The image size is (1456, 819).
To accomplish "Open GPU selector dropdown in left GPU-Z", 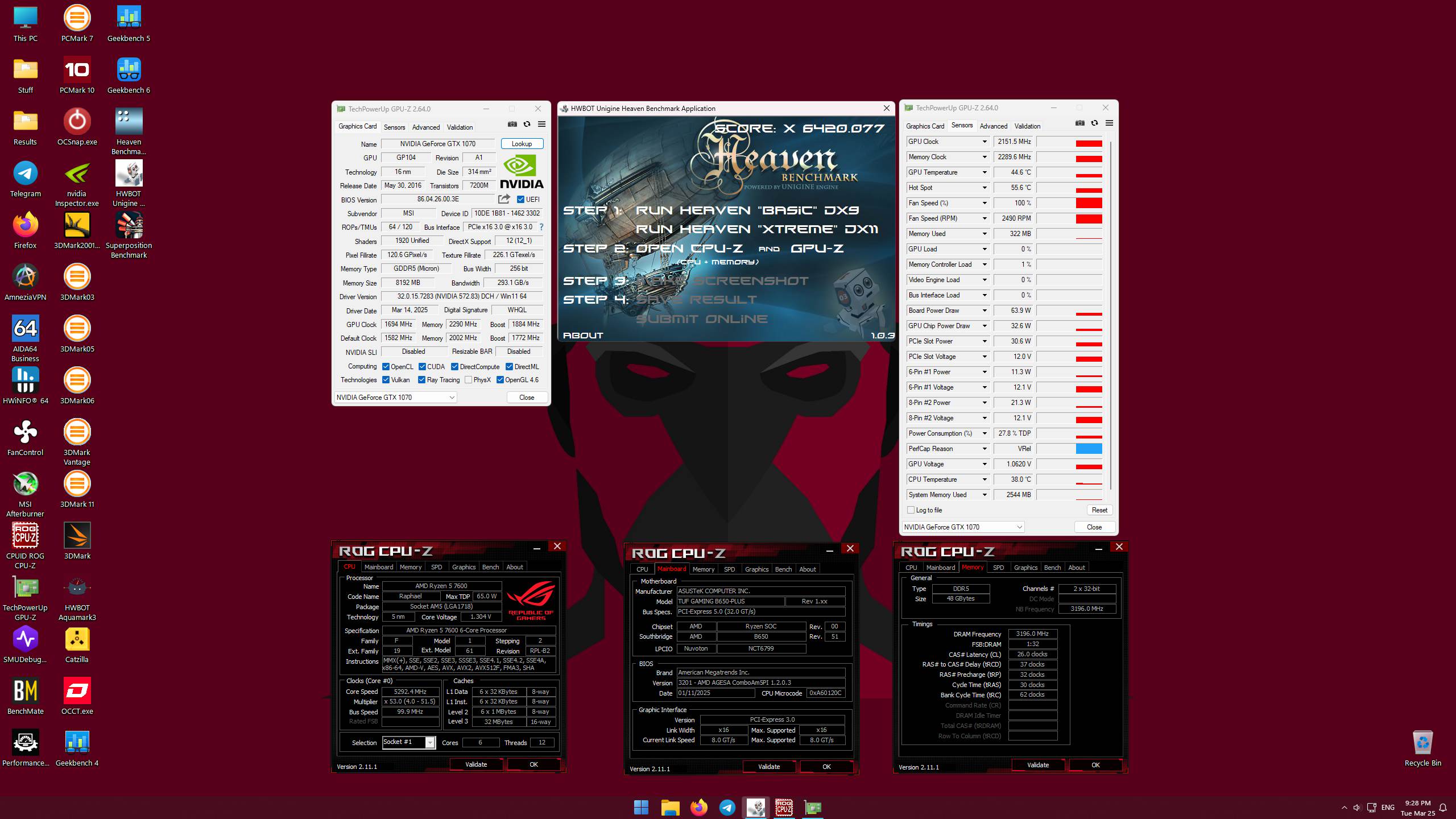I will [x=395, y=398].
